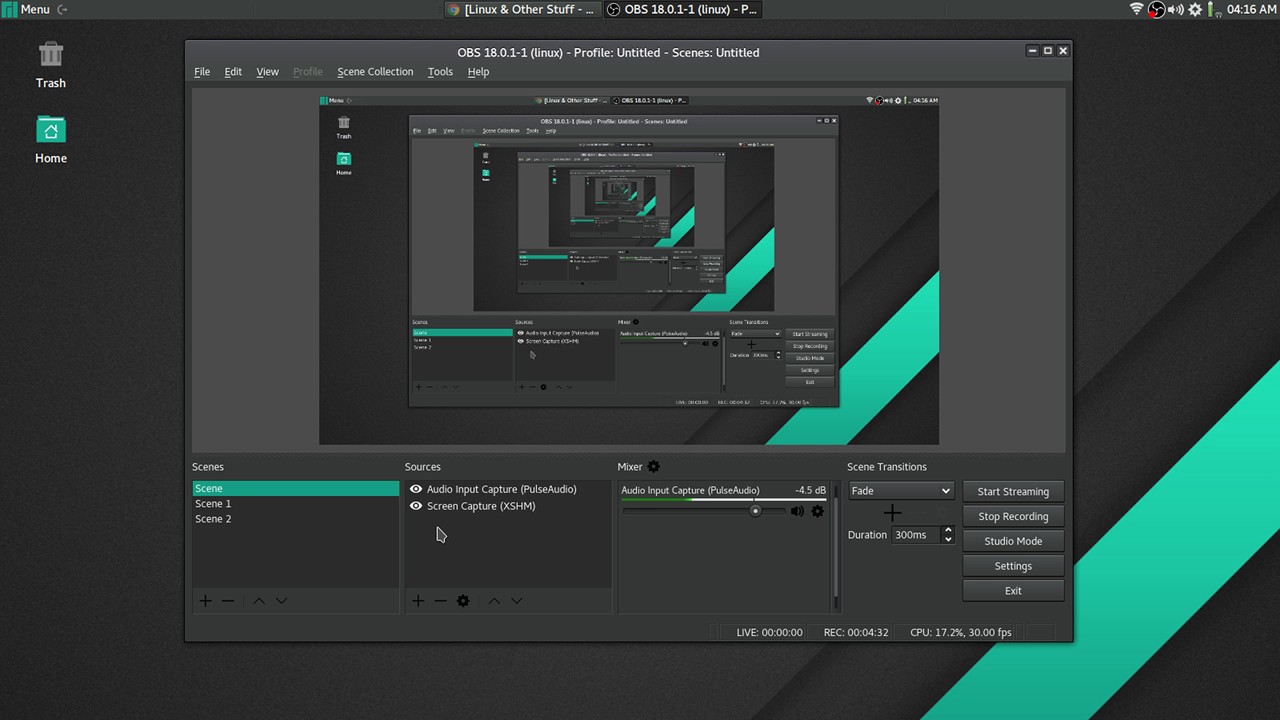The height and width of the screenshot is (720, 1280).
Task: Select Scene 2 in the Scenes list
Action: [x=213, y=518]
